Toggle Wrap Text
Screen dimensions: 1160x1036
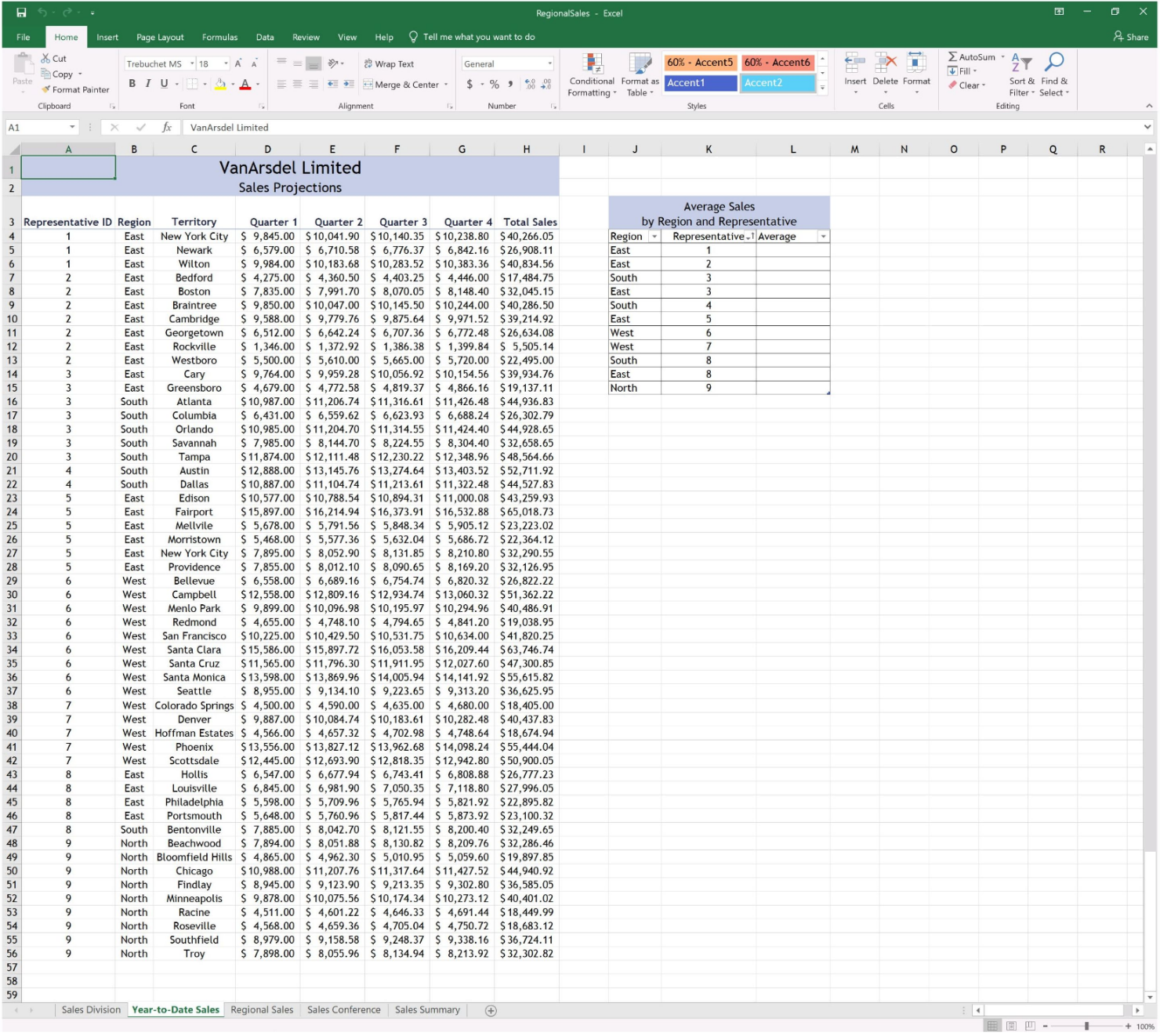(389, 63)
